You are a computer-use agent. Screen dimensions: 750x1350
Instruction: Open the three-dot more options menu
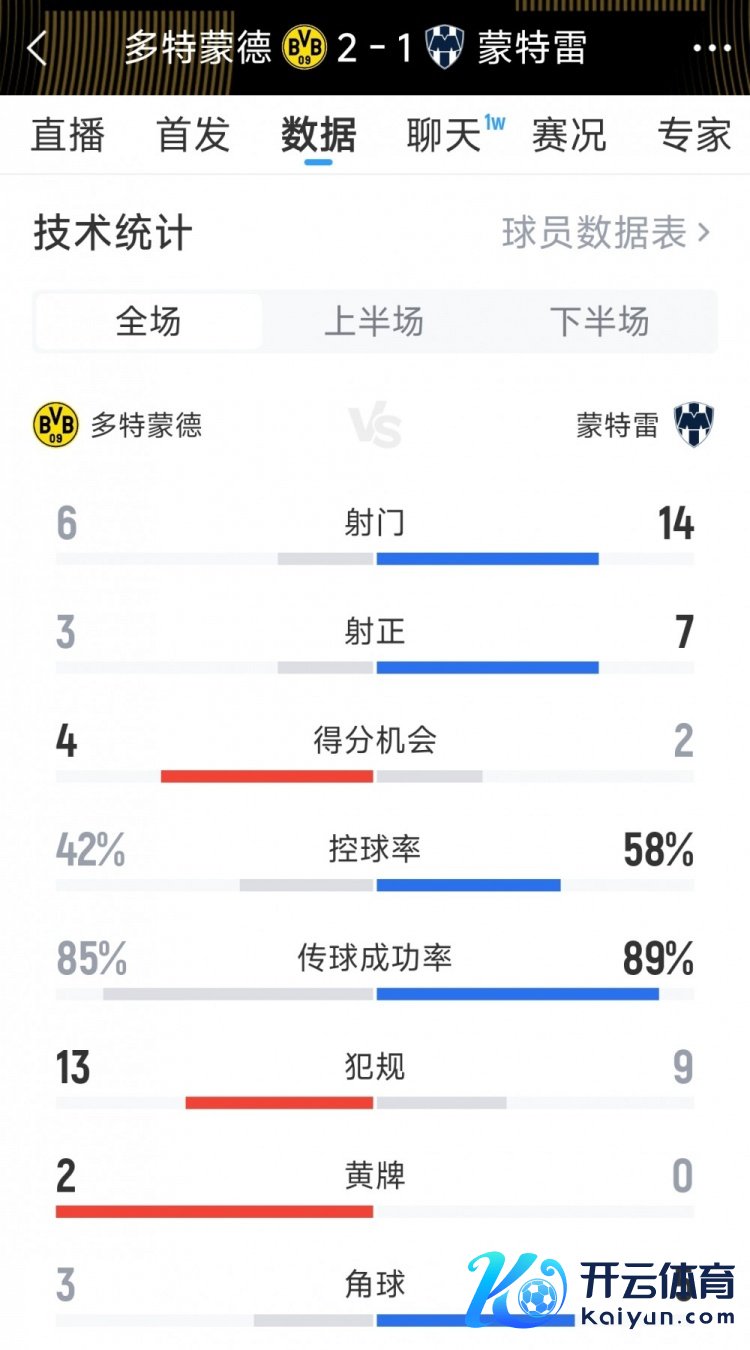pyautogui.click(x=712, y=48)
